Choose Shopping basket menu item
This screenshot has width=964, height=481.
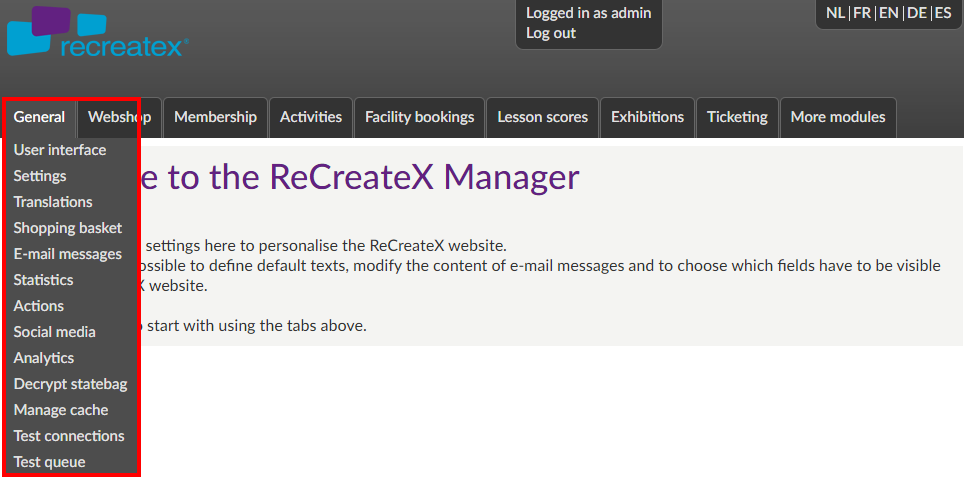68,228
